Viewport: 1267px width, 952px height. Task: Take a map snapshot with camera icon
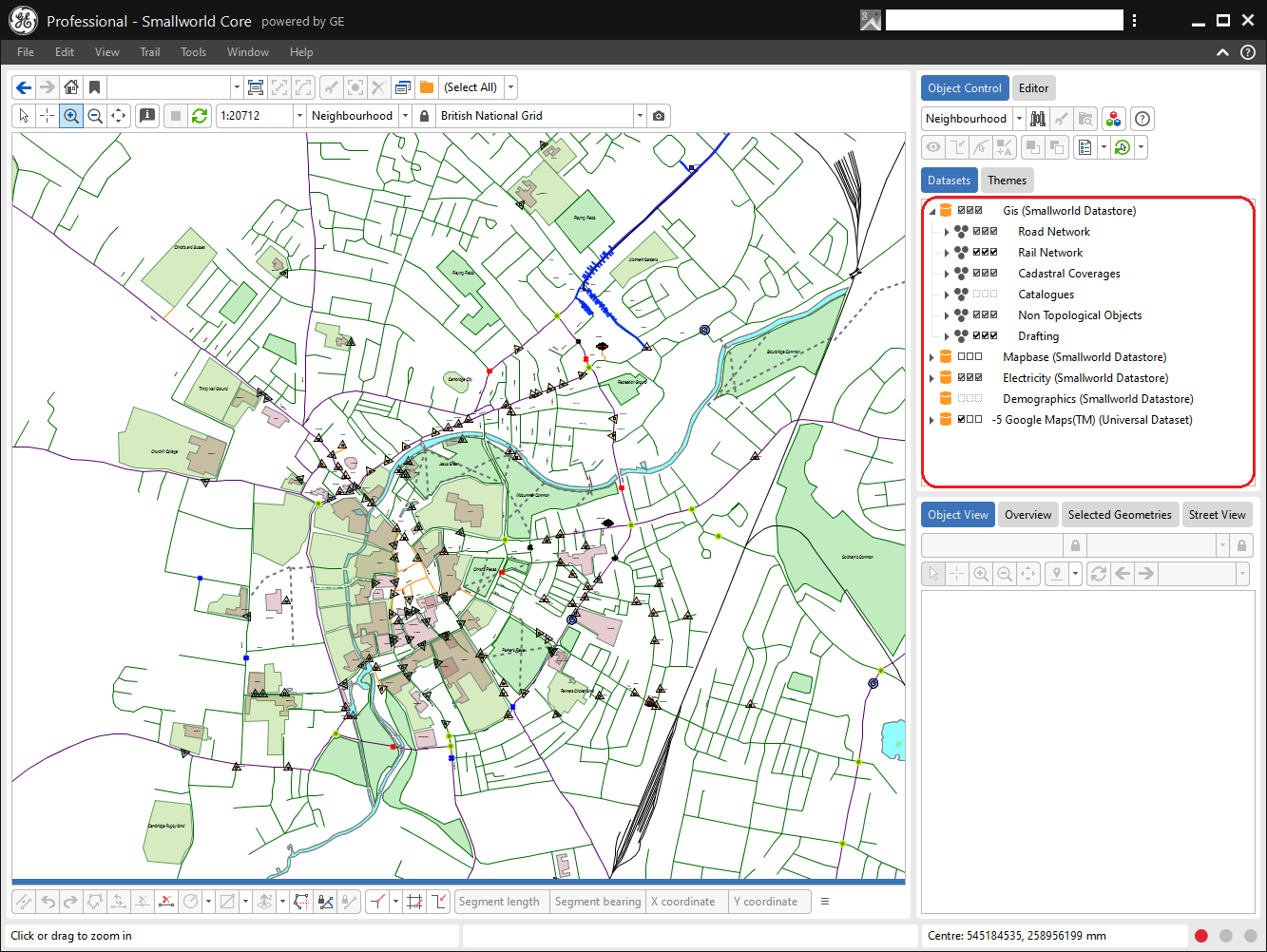tap(659, 116)
